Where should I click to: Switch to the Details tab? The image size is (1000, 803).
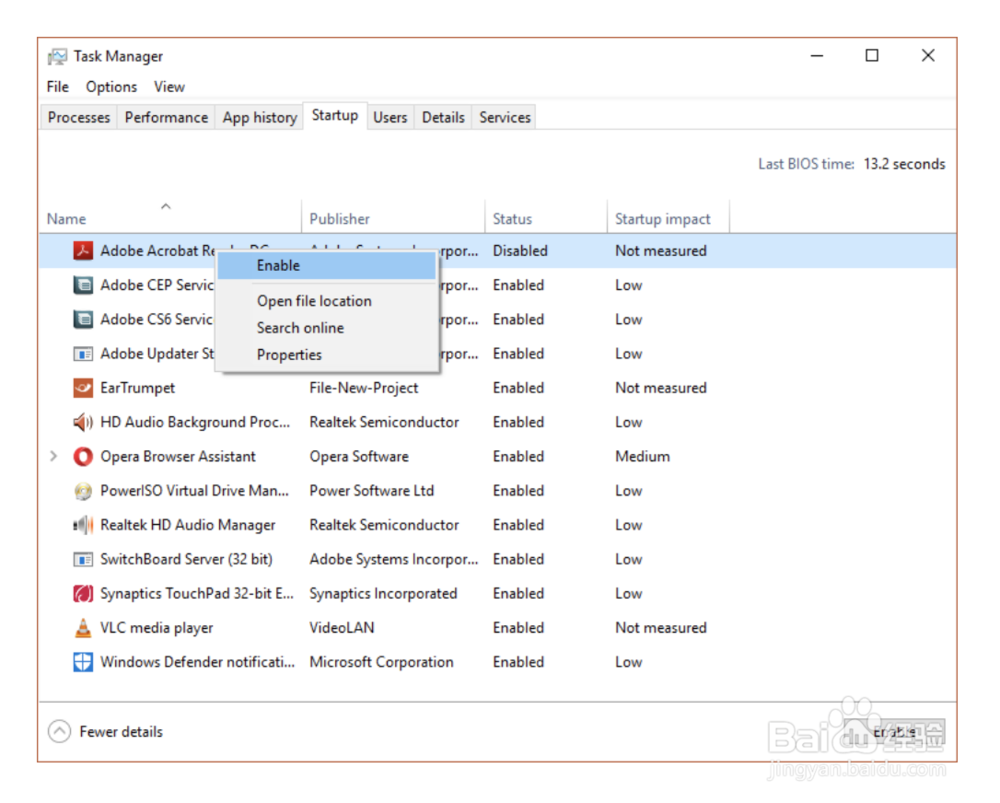(443, 117)
